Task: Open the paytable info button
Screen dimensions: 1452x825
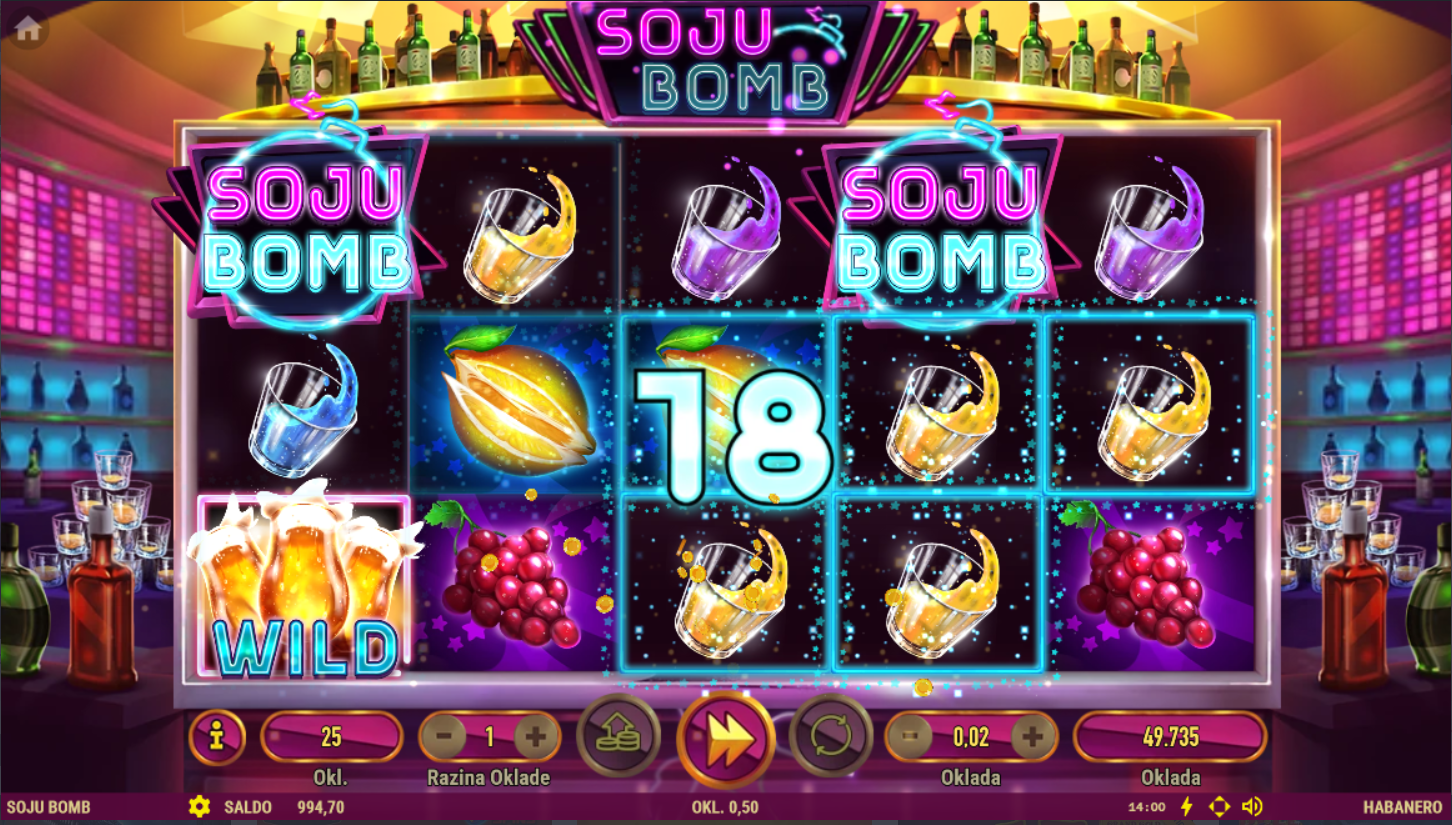Action: pyautogui.click(x=217, y=738)
